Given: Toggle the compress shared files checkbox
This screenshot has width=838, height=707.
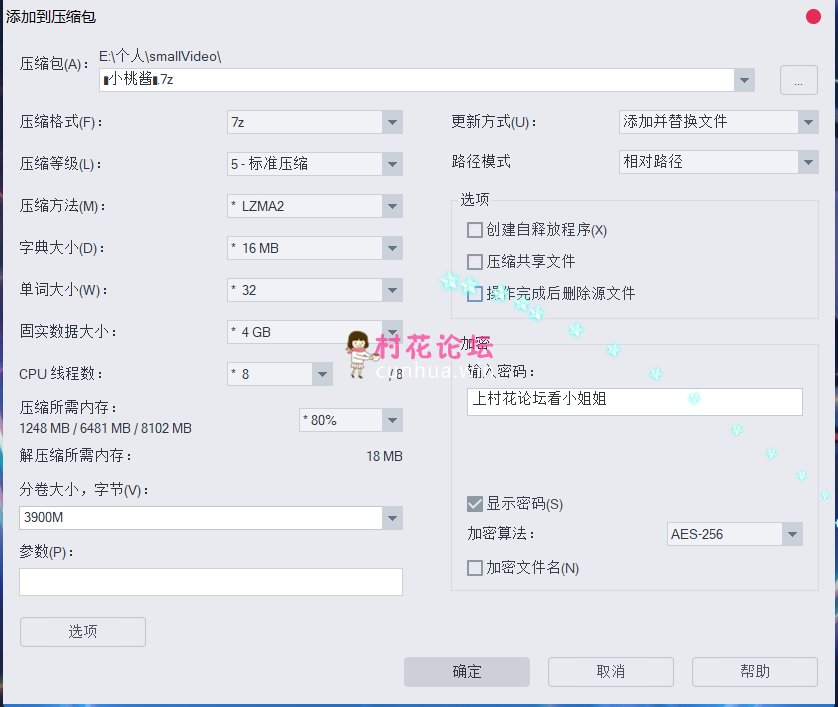Looking at the screenshot, I should tap(475, 262).
